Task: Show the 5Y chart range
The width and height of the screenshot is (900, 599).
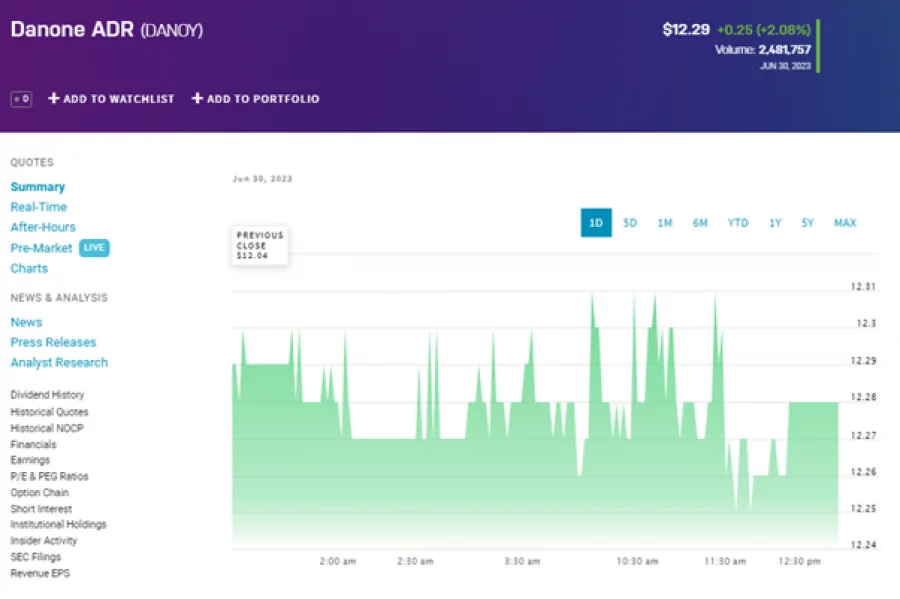Action: 808,223
